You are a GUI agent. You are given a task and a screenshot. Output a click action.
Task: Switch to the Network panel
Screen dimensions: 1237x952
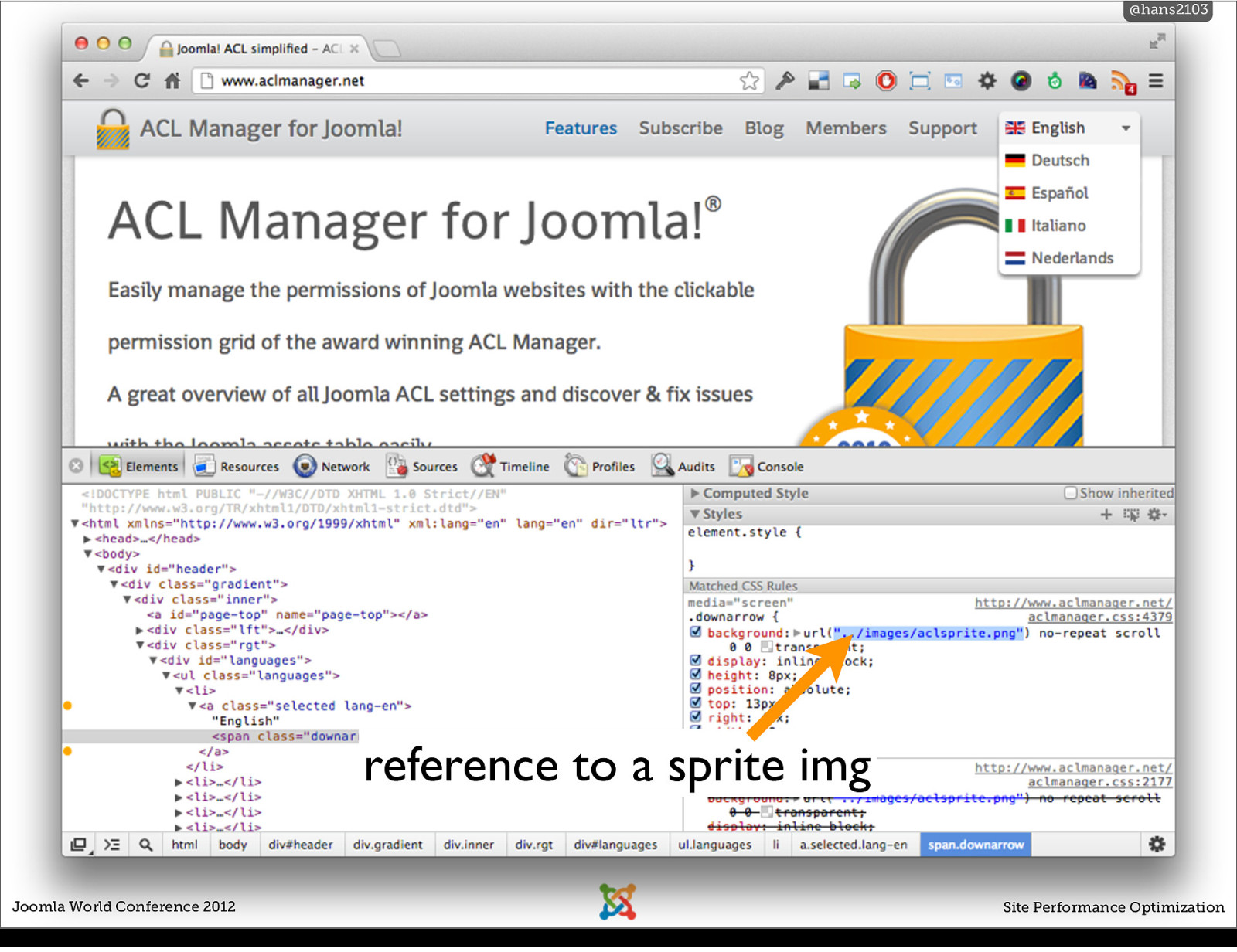point(332,466)
